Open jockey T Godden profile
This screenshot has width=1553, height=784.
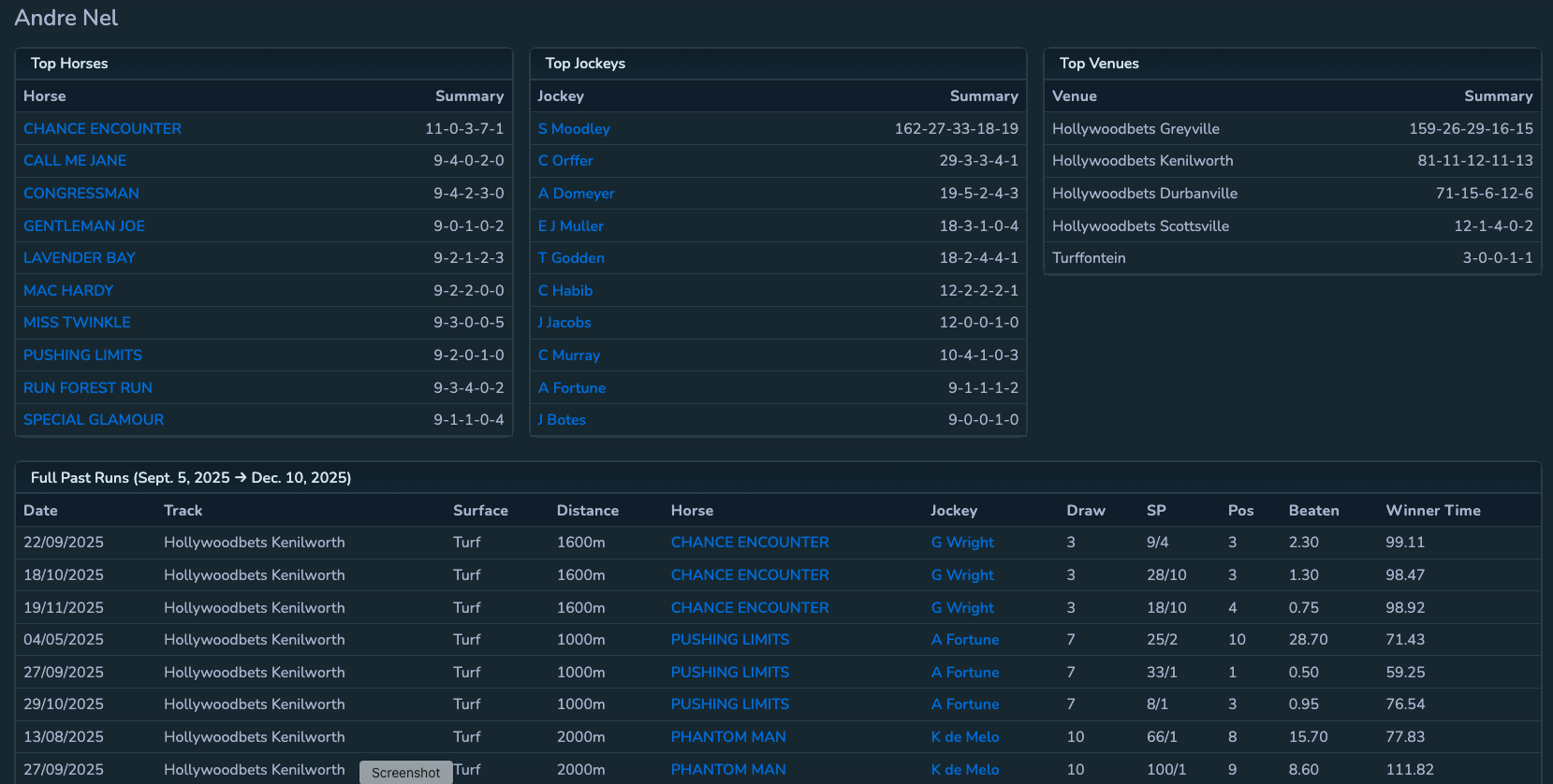[x=571, y=257]
